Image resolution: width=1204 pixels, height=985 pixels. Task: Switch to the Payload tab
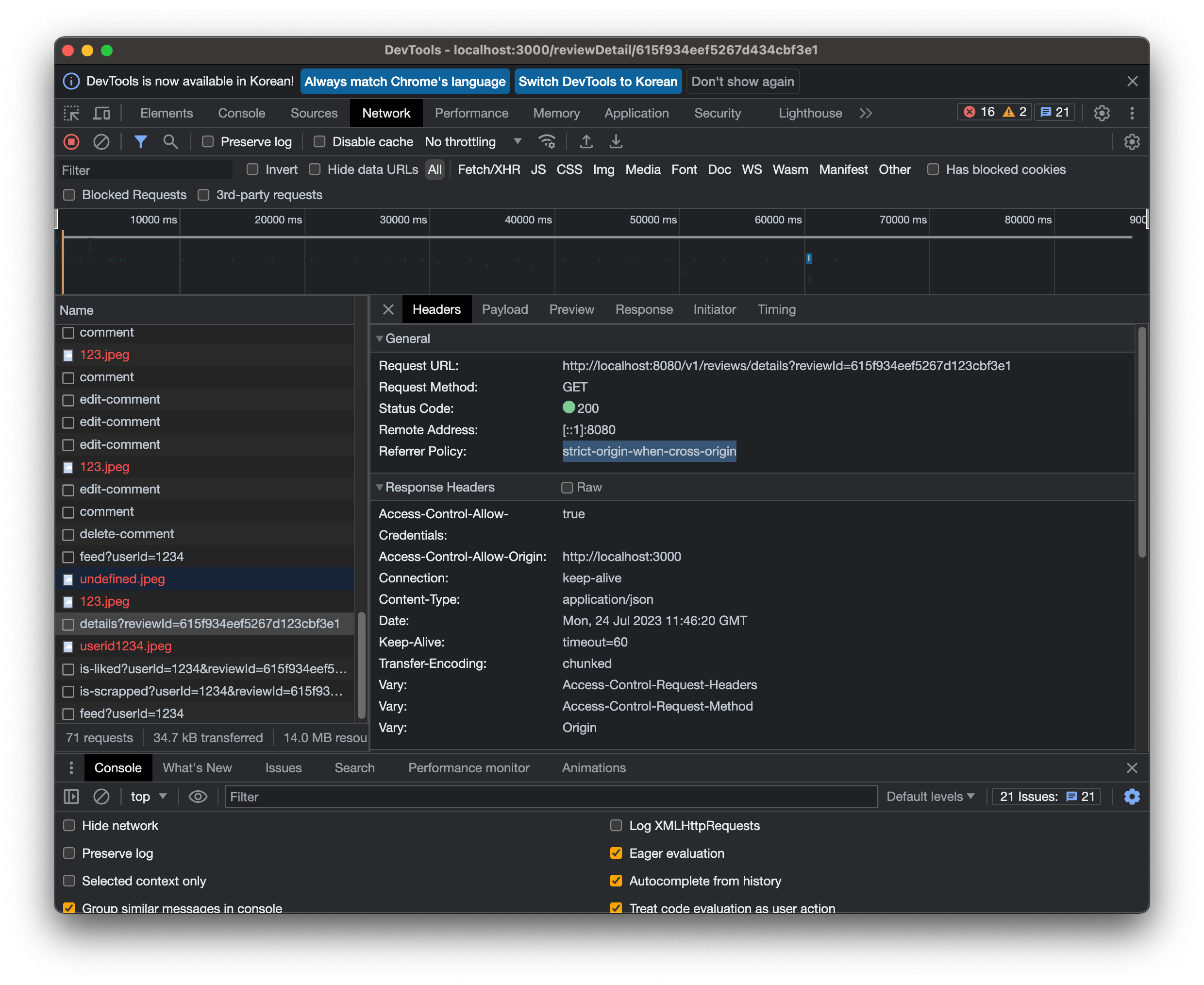point(505,310)
